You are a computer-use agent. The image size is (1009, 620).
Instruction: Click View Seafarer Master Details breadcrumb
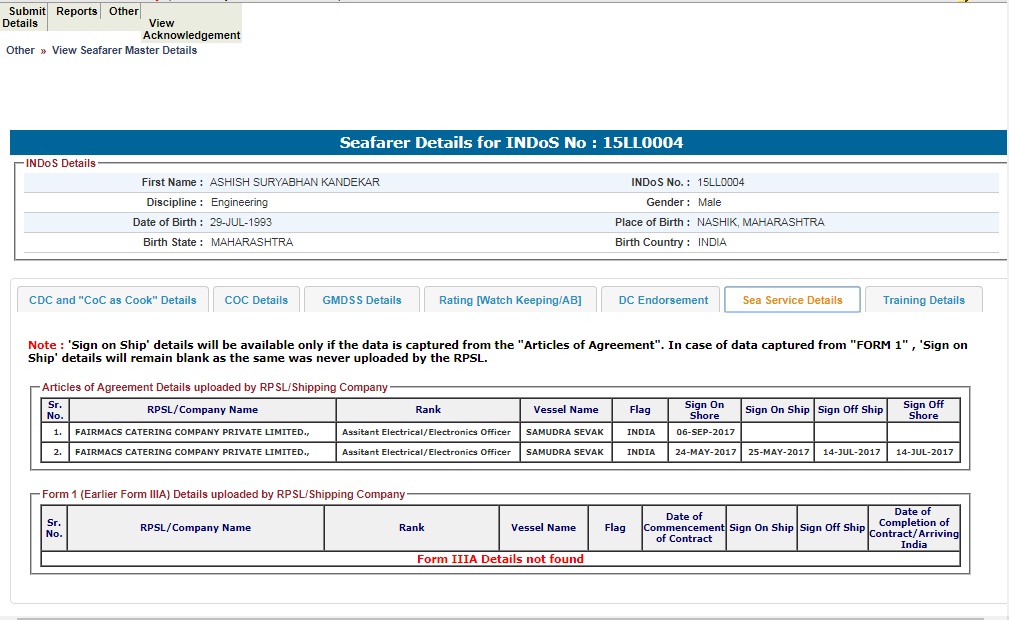(124, 50)
